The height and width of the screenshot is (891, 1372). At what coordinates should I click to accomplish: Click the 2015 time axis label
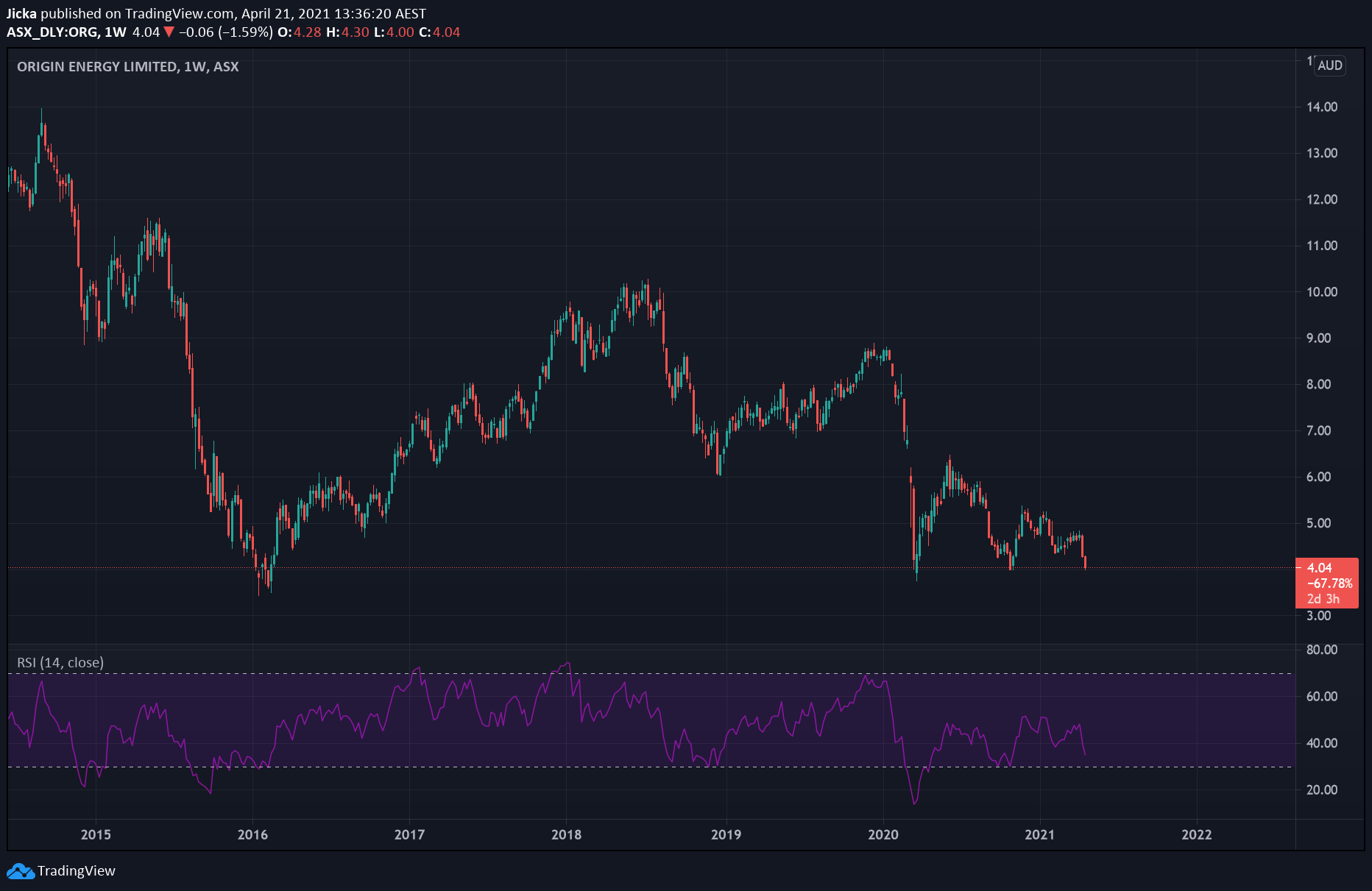pos(96,835)
